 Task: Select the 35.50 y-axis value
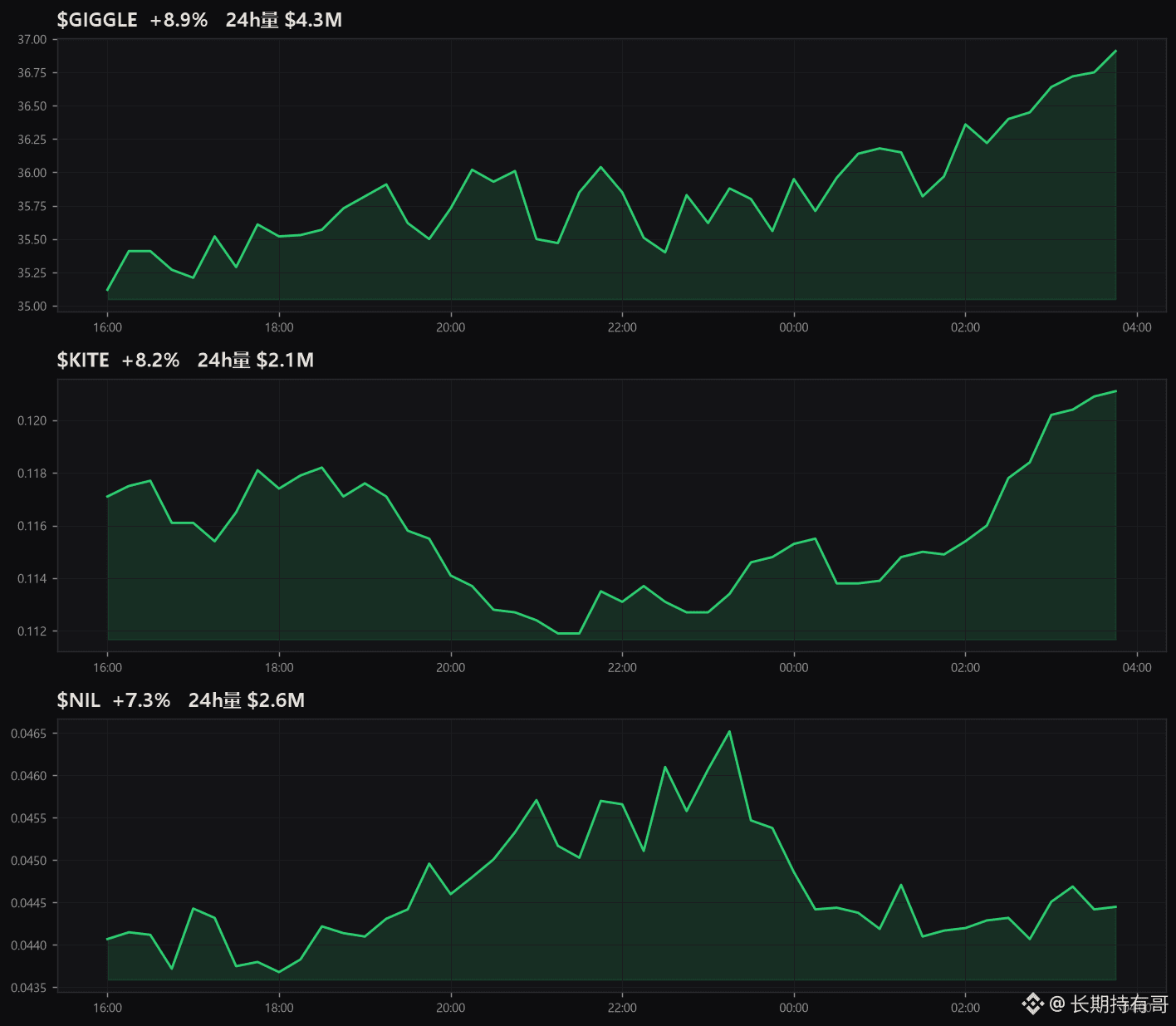click(32, 239)
